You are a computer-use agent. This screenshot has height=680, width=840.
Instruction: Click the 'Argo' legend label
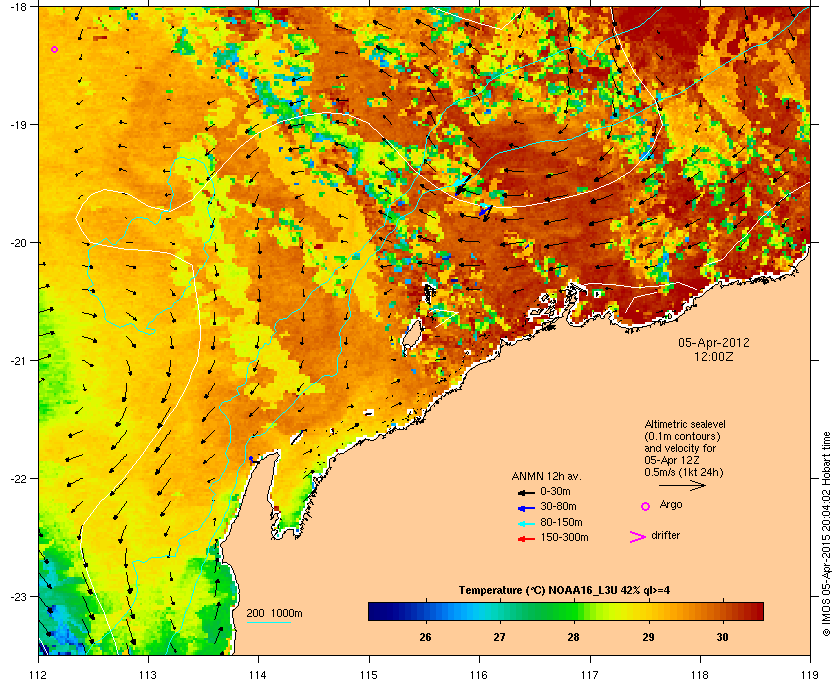click(x=671, y=504)
